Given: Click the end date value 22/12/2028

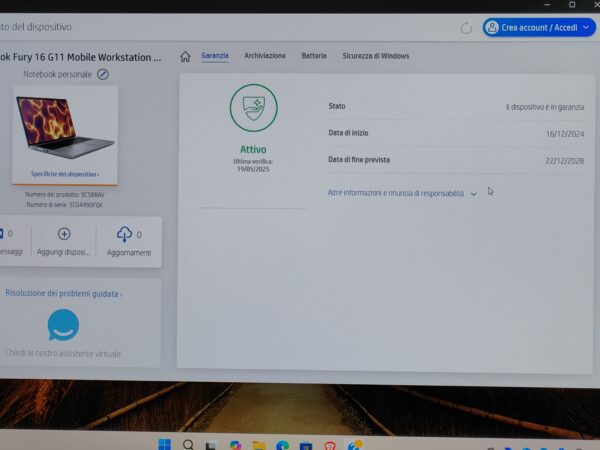Looking at the screenshot, I should point(565,161).
